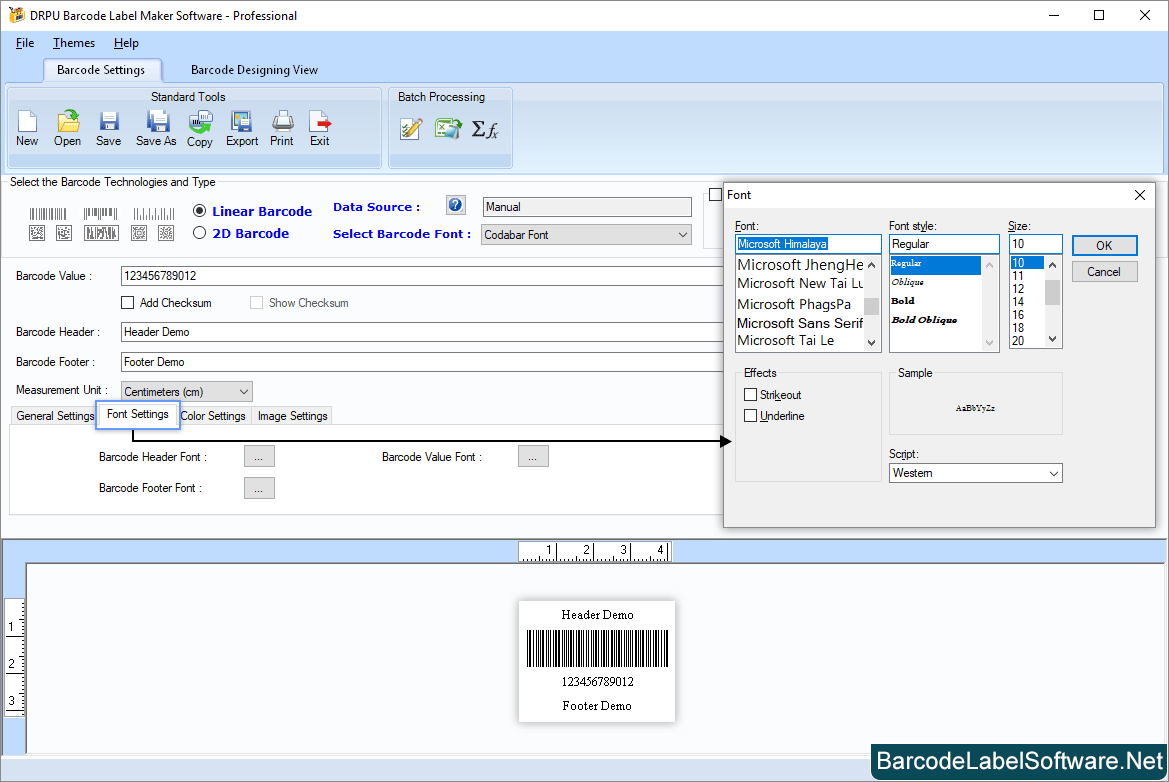Create a new barcode file using New
This screenshot has width=1169, height=782.
point(26,128)
